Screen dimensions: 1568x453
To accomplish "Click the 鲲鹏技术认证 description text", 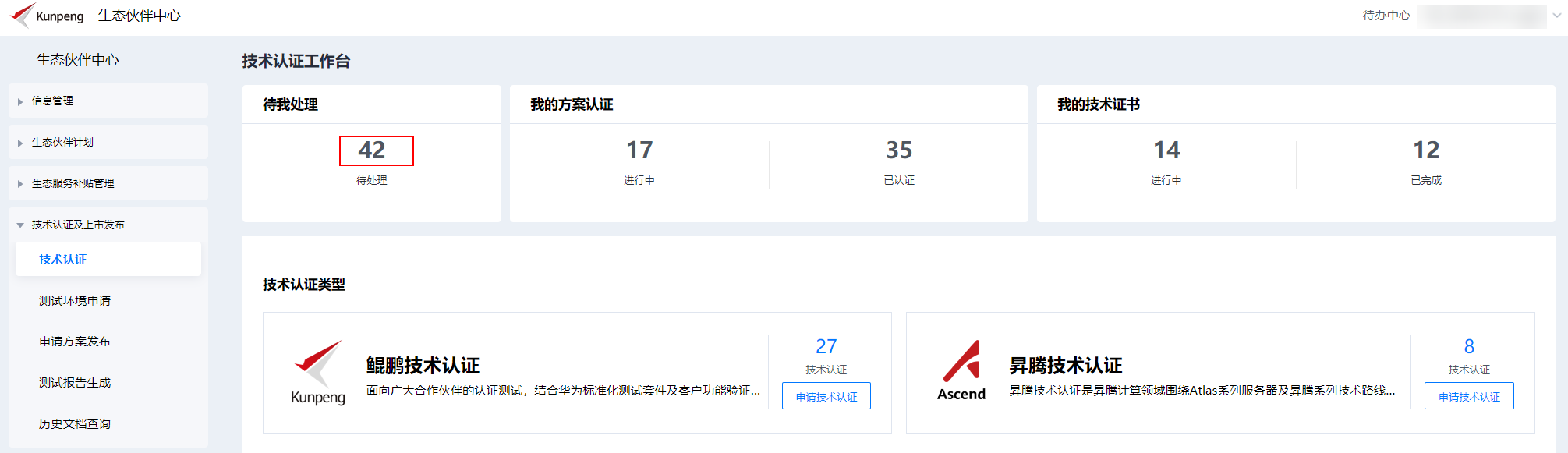I will point(563,390).
